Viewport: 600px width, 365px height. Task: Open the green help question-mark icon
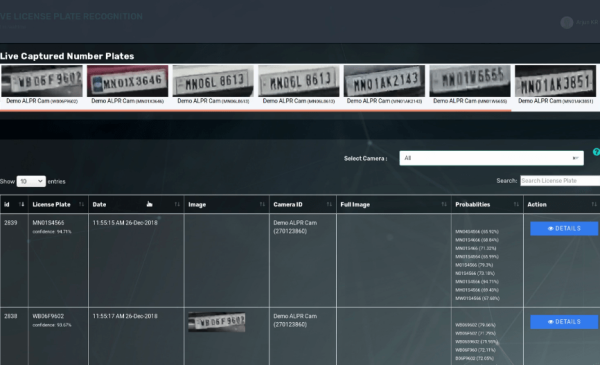click(596, 152)
